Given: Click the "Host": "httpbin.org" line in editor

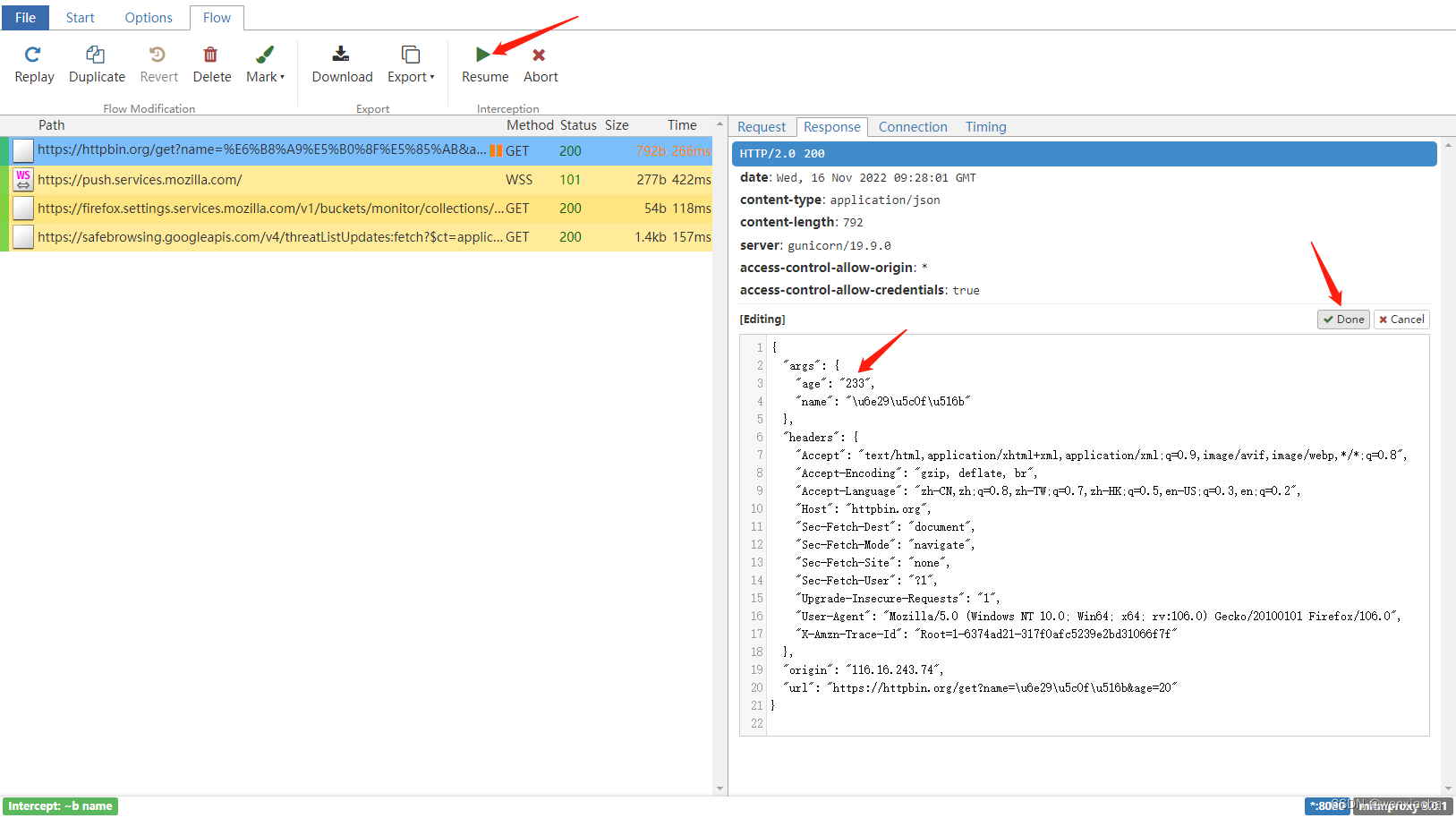Looking at the screenshot, I should pyautogui.click(x=863, y=509).
